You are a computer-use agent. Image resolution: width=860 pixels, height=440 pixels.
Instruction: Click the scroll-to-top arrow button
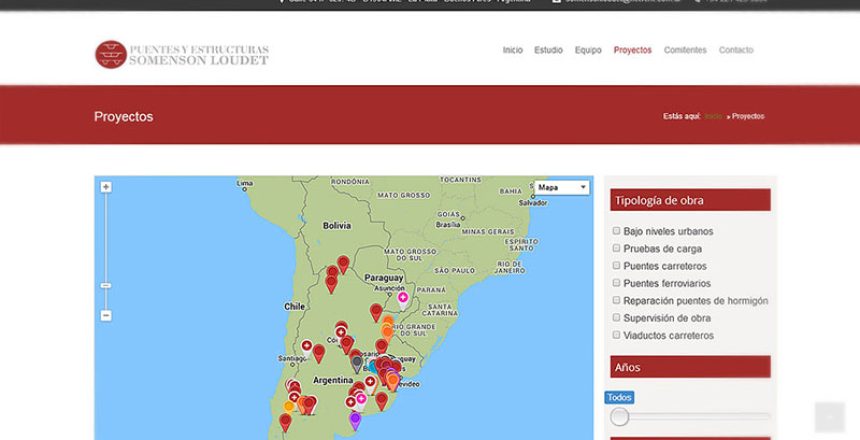pos(829,417)
